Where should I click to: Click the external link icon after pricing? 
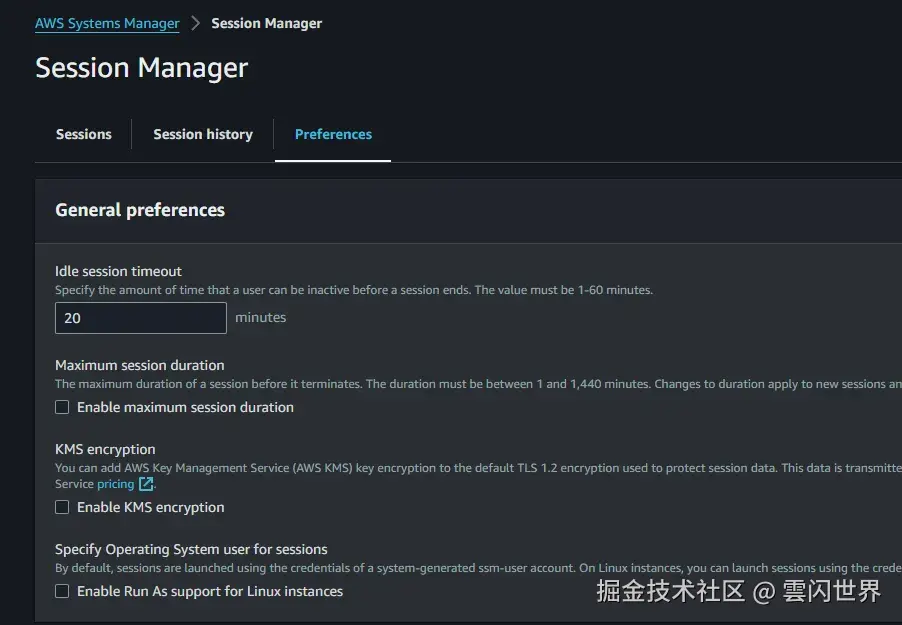pyautogui.click(x=146, y=484)
